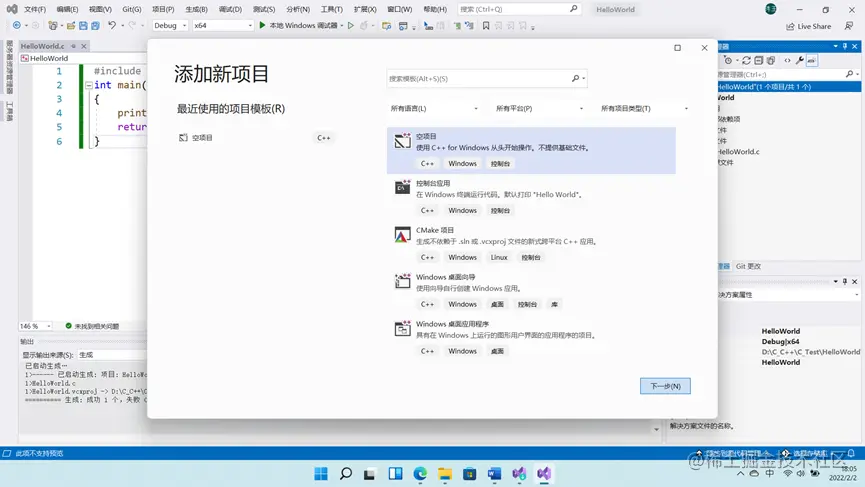This screenshot has width=865, height=487.
Task: Click the feedback icon beside Live Share
Action: coord(849,26)
